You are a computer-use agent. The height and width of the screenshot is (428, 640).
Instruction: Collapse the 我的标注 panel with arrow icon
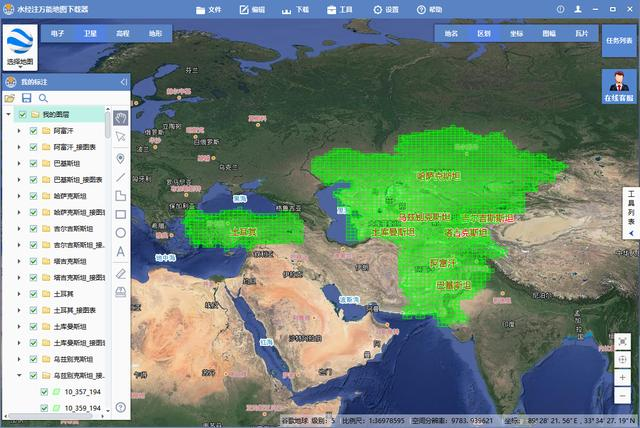point(124,82)
